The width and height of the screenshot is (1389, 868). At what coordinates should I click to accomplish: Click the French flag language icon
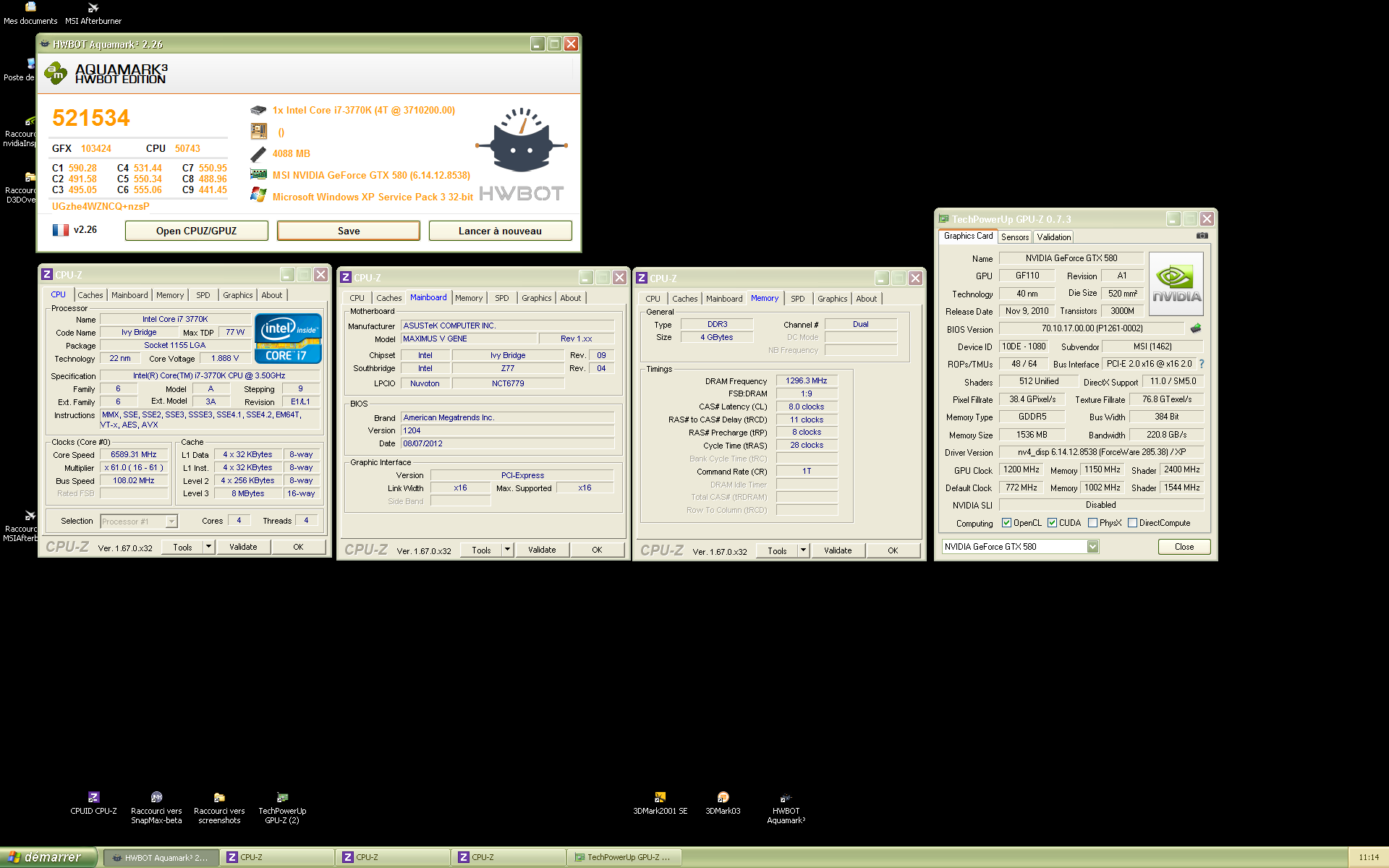point(61,230)
